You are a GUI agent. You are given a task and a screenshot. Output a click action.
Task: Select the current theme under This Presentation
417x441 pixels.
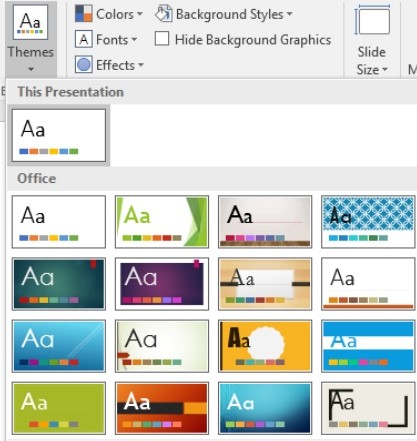coord(59,136)
